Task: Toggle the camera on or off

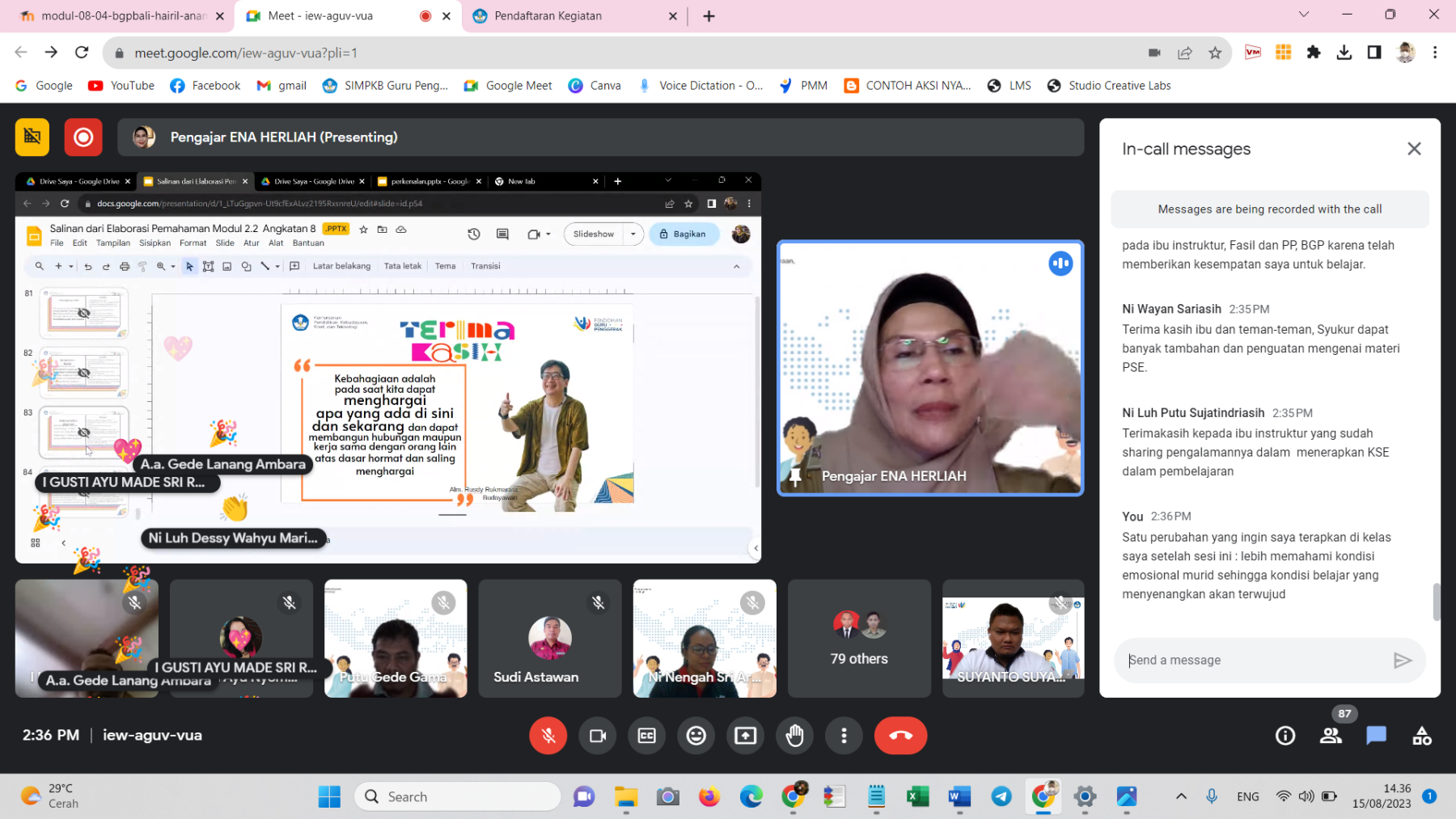Action: [598, 735]
